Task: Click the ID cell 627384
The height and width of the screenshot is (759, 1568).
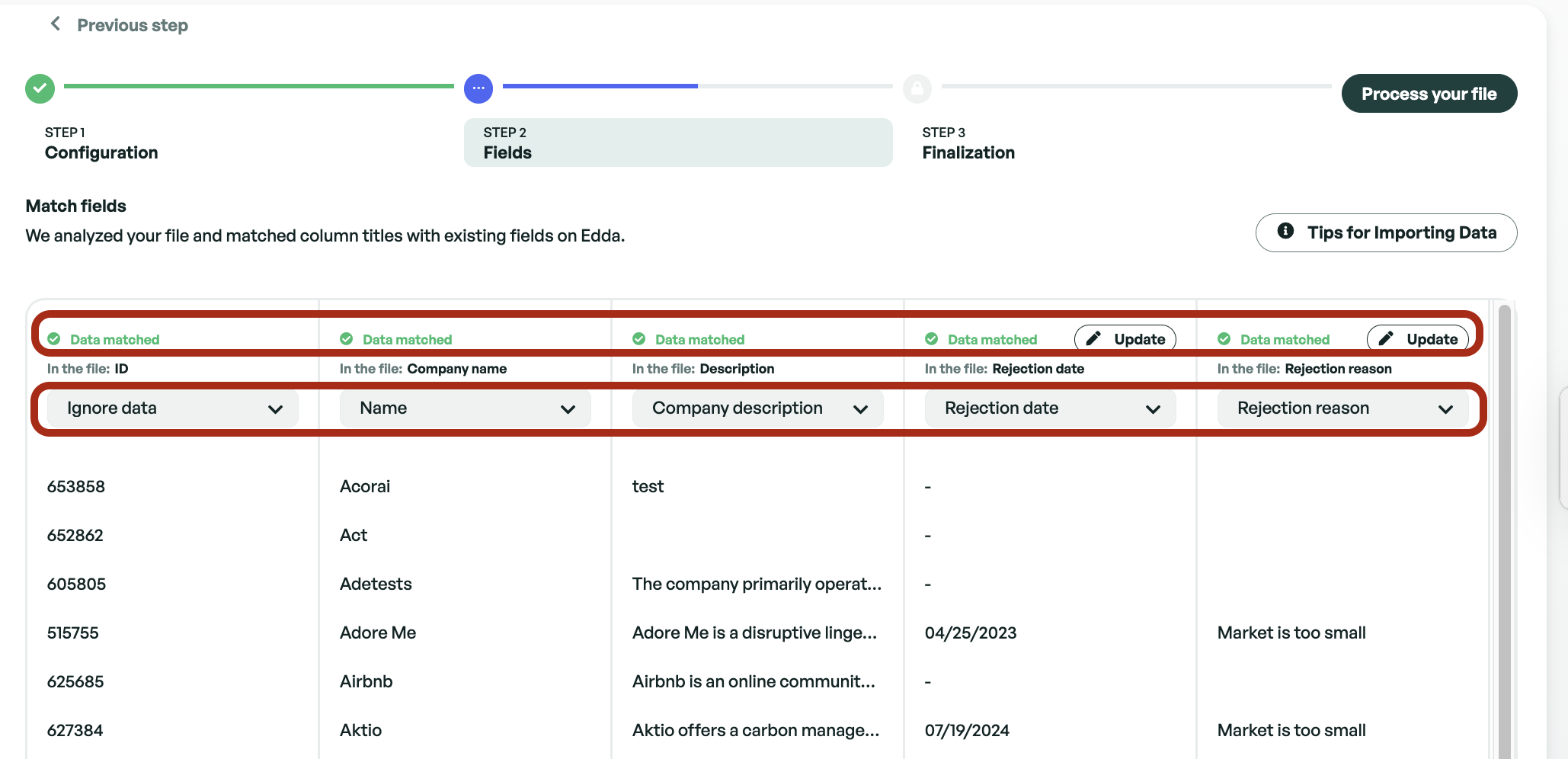Action: (x=75, y=730)
